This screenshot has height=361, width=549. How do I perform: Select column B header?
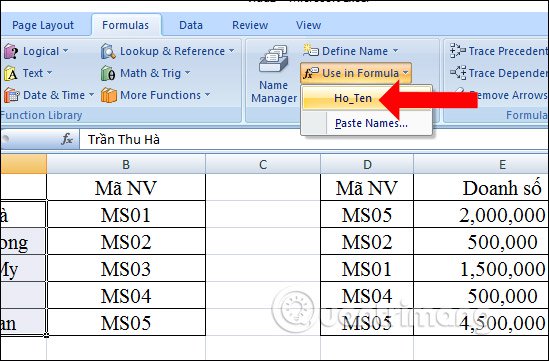[x=126, y=164]
